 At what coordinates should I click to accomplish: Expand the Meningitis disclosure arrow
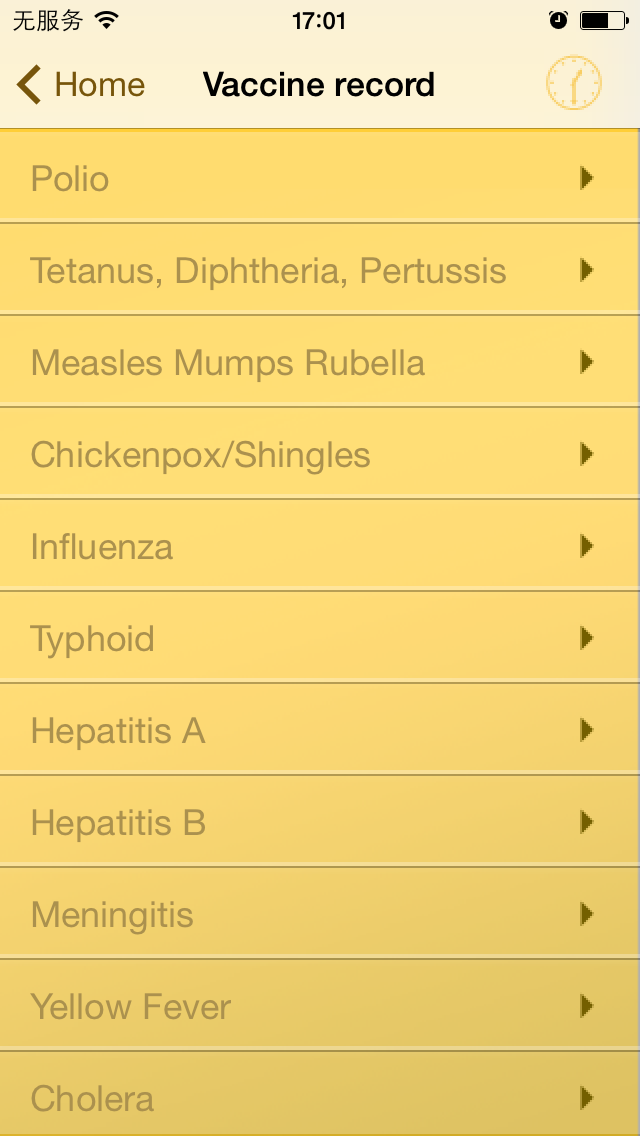pyautogui.click(x=586, y=914)
